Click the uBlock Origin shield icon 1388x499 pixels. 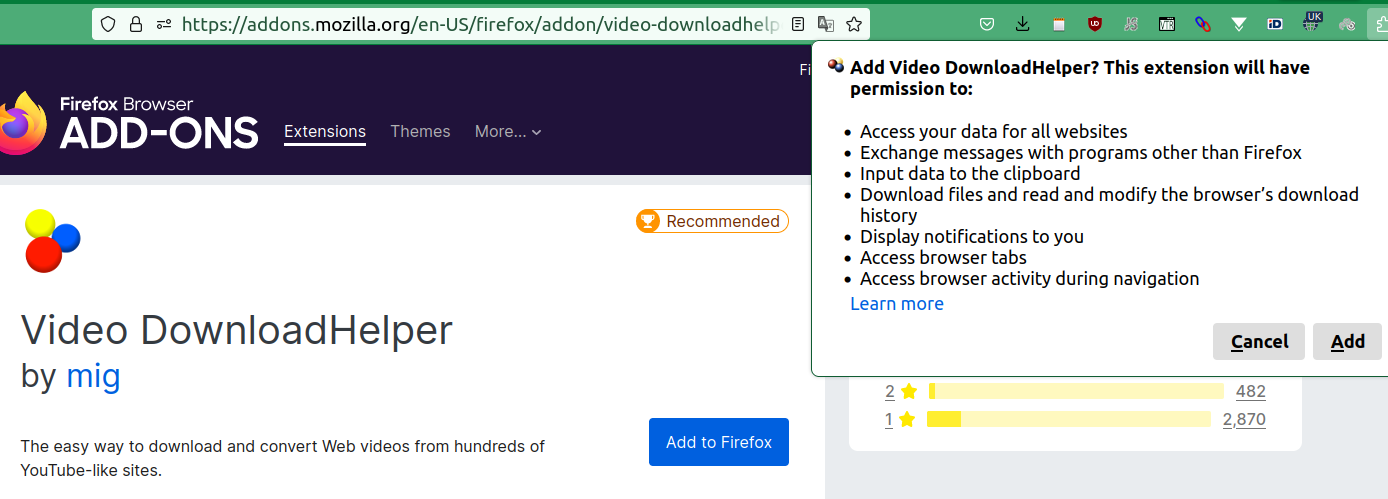1095,24
